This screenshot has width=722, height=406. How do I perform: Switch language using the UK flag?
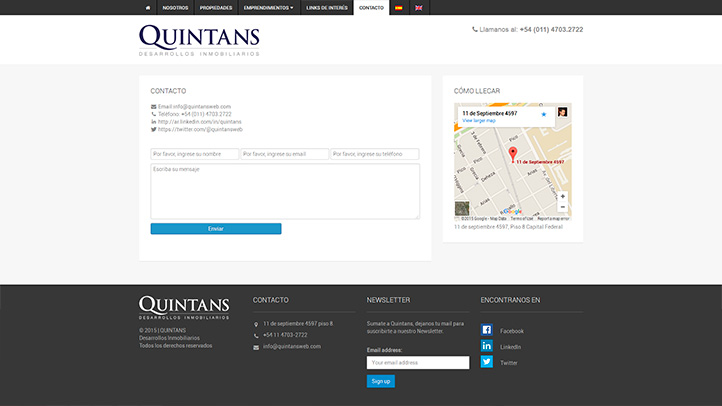tap(419, 8)
